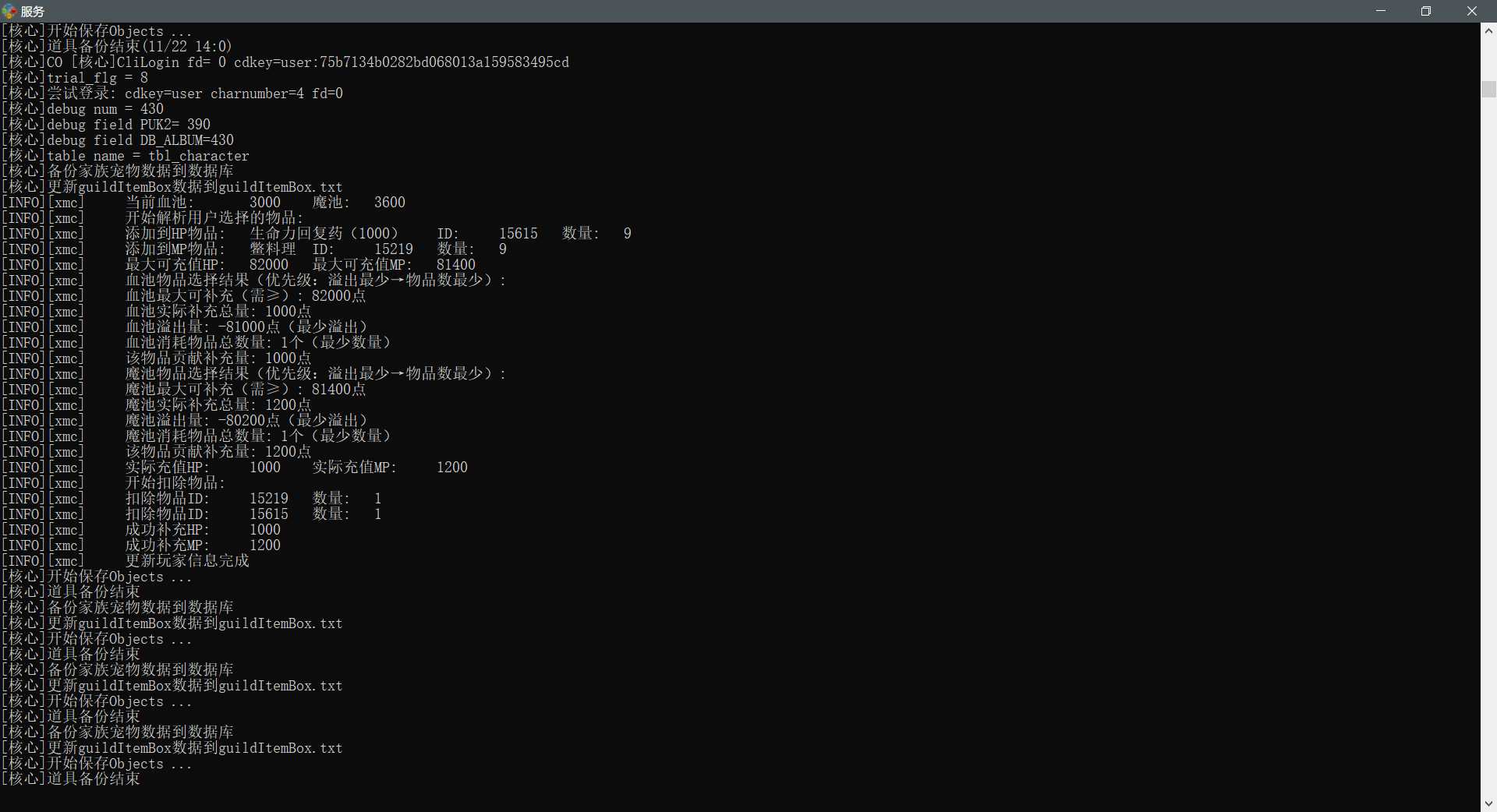Click the 添加到HP物品 生命力回复药 line

[317, 234]
